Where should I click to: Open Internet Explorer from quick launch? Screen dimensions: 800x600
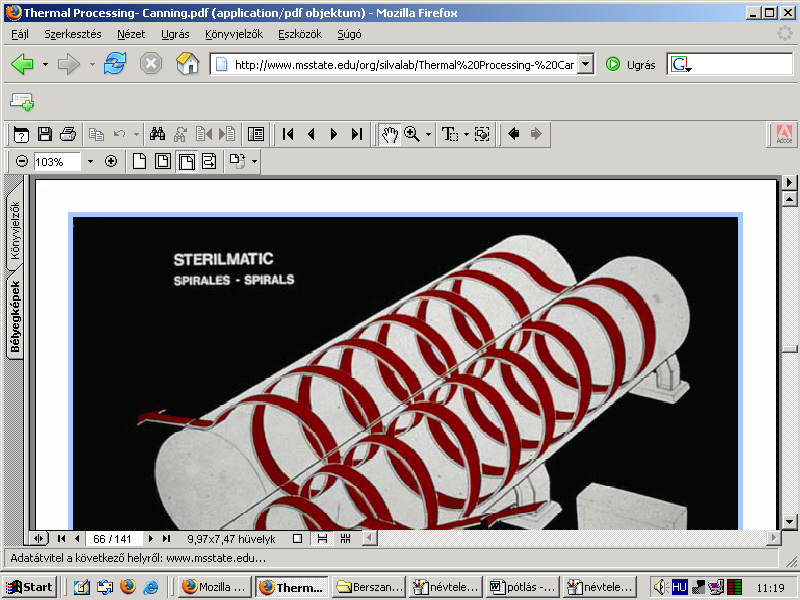(151, 587)
